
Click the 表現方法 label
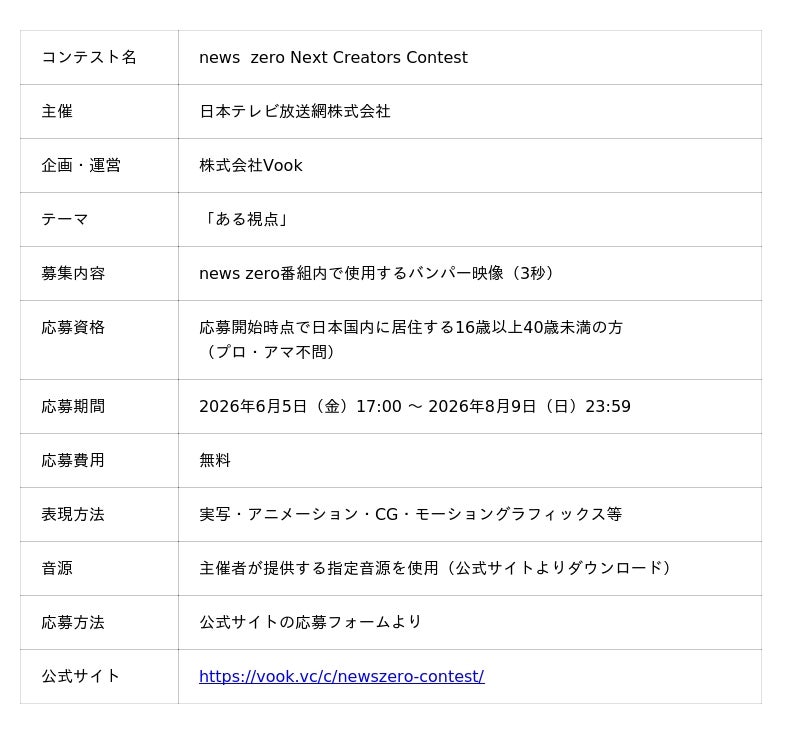click(x=73, y=514)
